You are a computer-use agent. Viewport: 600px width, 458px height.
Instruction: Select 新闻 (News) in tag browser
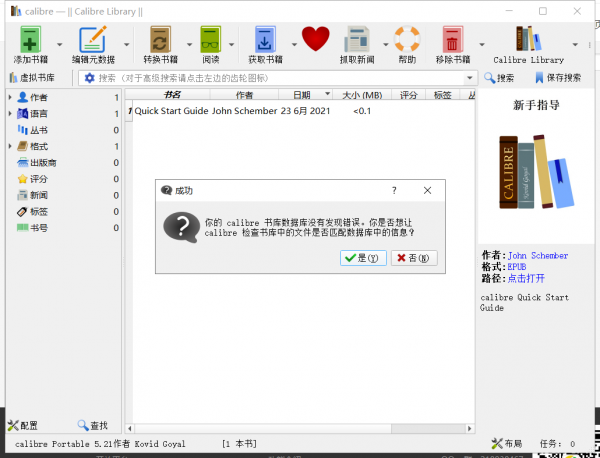(33, 195)
